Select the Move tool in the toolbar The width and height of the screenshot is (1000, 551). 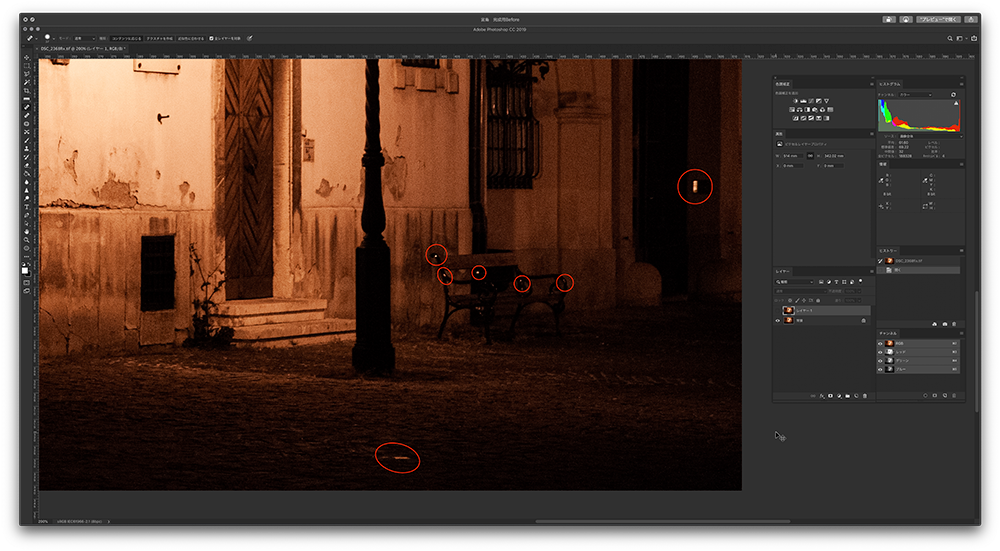27,56
